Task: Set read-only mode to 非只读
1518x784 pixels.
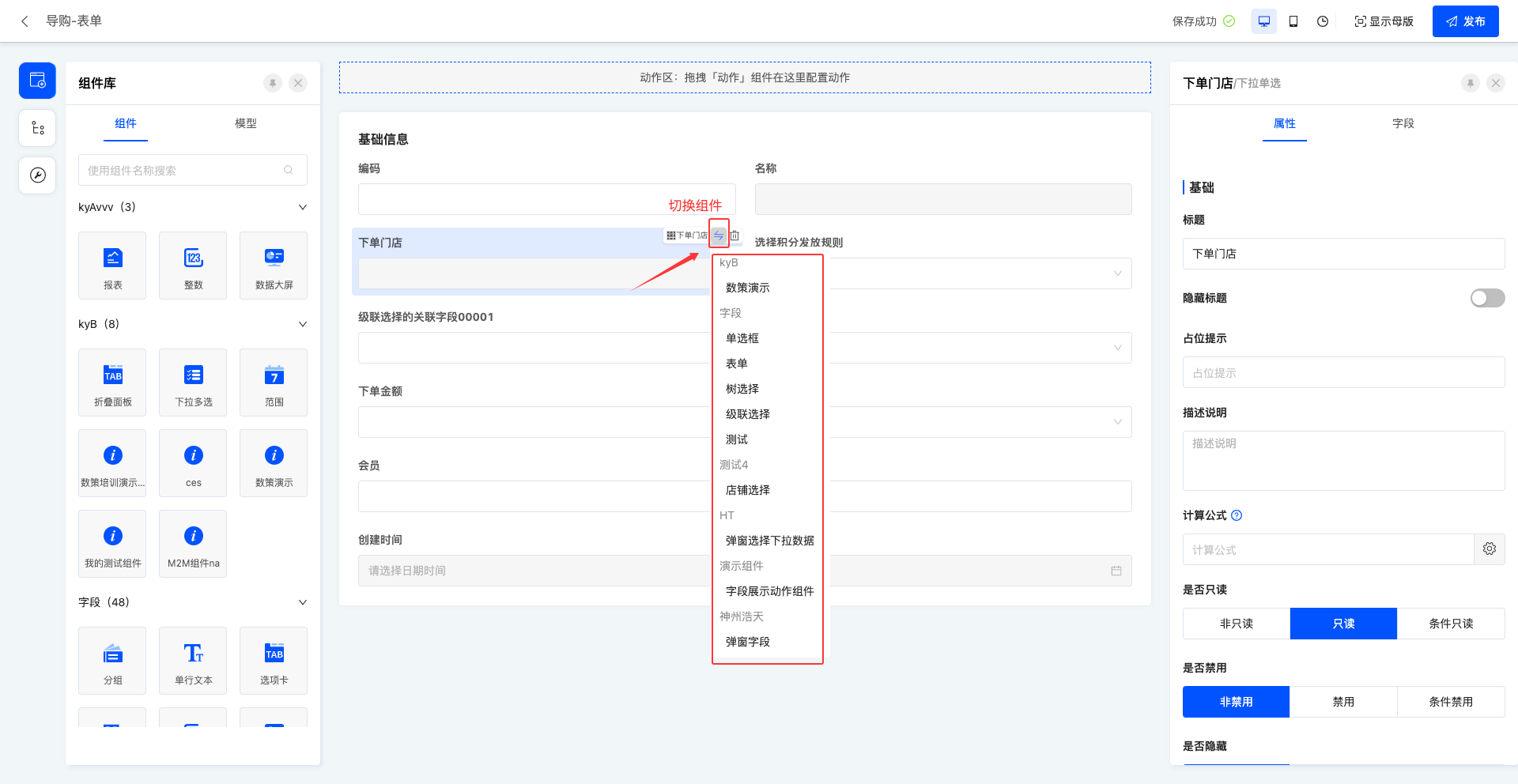Action: click(x=1236, y=624)
